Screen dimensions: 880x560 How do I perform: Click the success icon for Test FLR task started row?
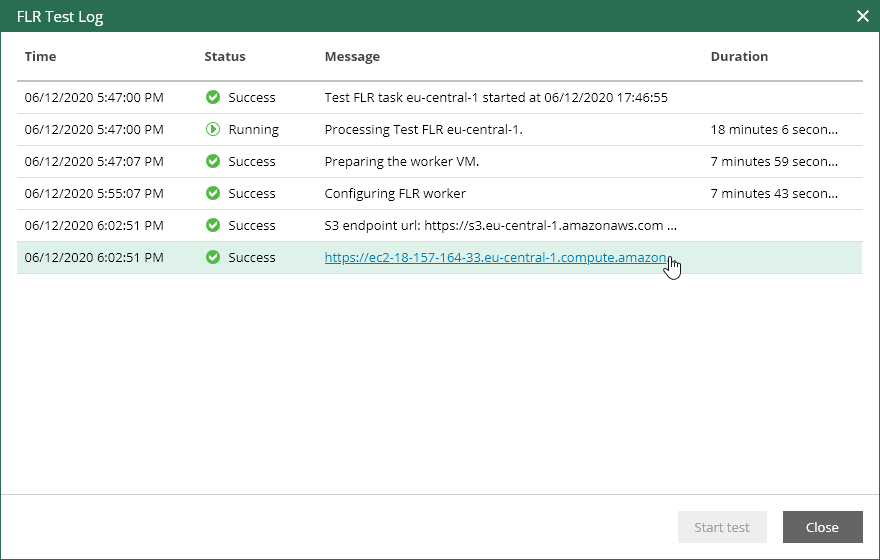(212, 97)
